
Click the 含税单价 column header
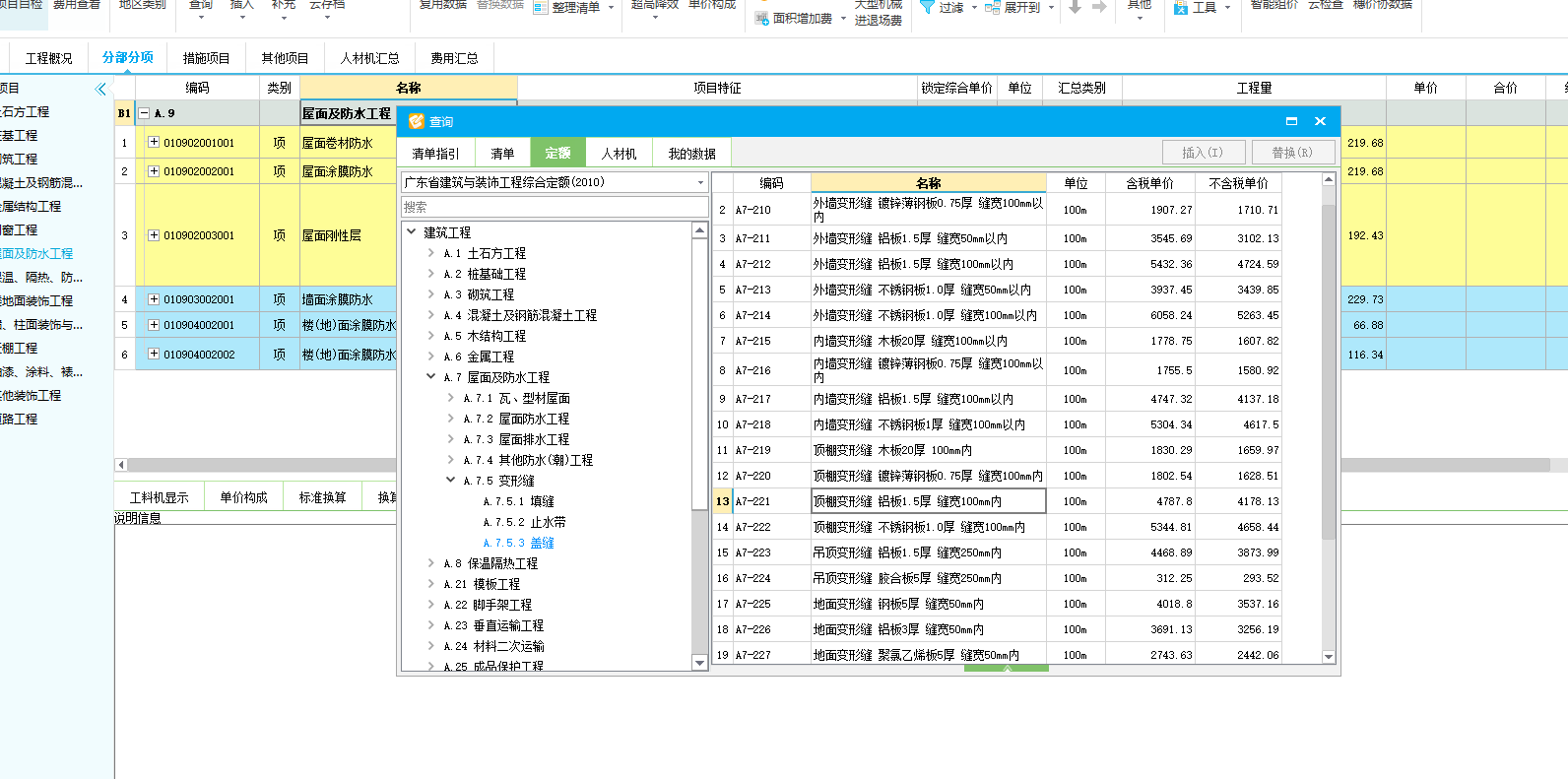click(x=1150, y=183)
